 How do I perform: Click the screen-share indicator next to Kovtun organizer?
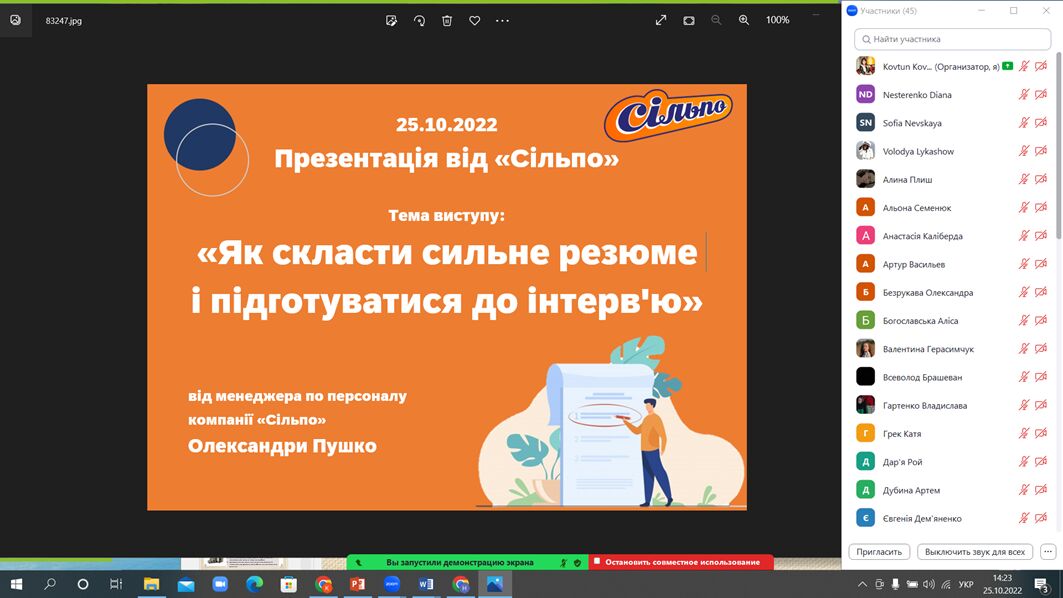click(1008, 66)
